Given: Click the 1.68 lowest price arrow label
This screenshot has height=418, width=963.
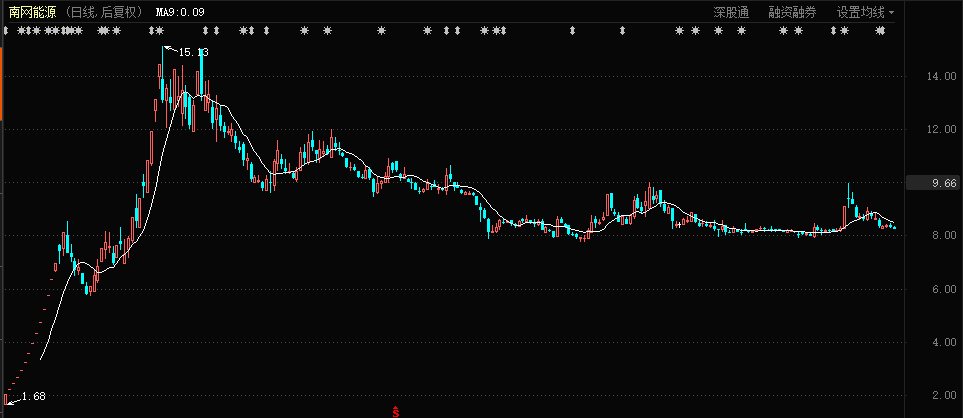Looking at the screenshot, I should click(x=32, y=397).
